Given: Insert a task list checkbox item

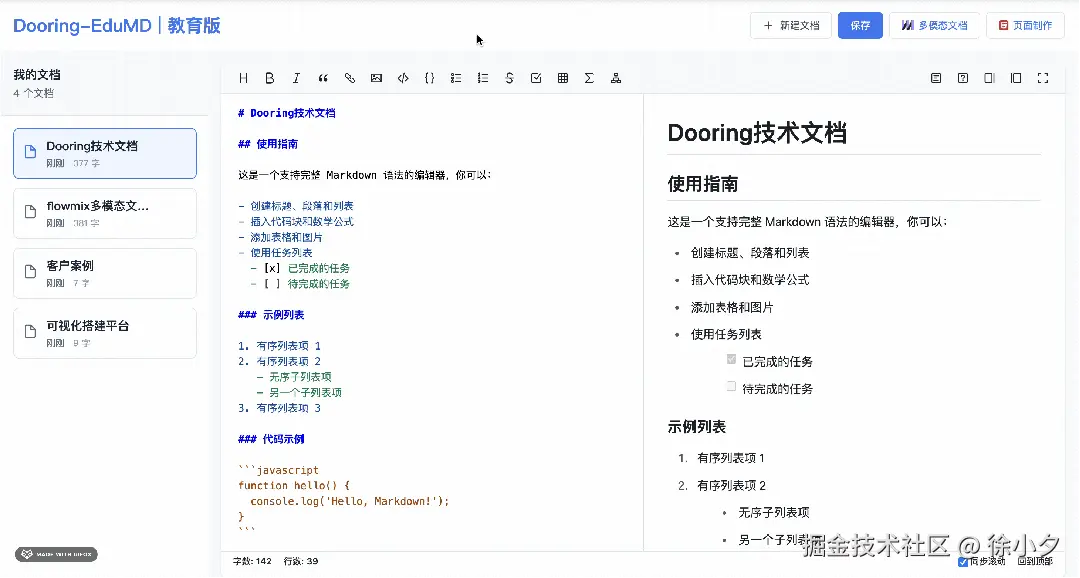Looking at the screenshot, I should click(x=536, y=79).
